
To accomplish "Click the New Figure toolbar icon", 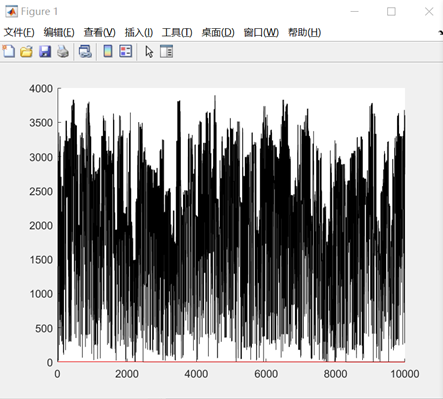I will pyautogui.click(x=9, y=51).
